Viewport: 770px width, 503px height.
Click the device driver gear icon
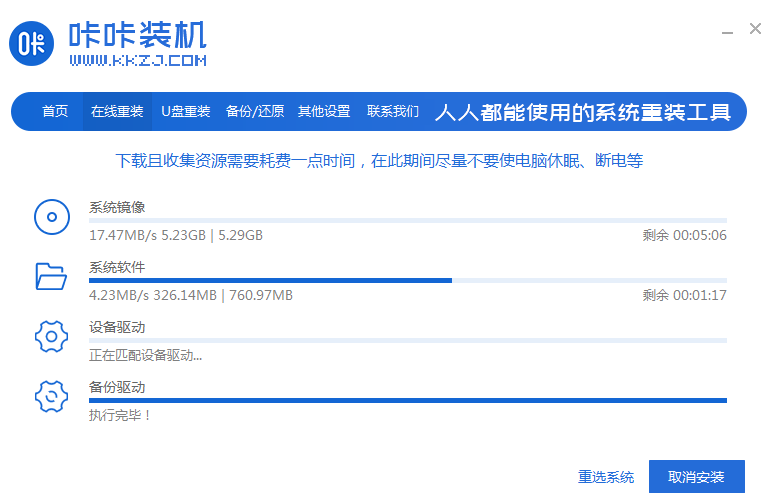(x=50, y=336)
